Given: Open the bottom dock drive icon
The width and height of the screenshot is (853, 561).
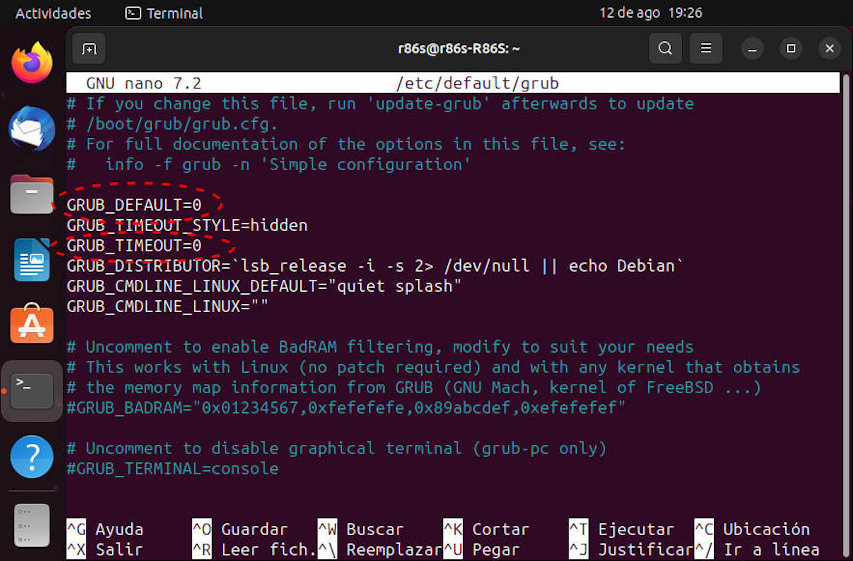Looking at the screenshot, I should click(x=32, y=525).
